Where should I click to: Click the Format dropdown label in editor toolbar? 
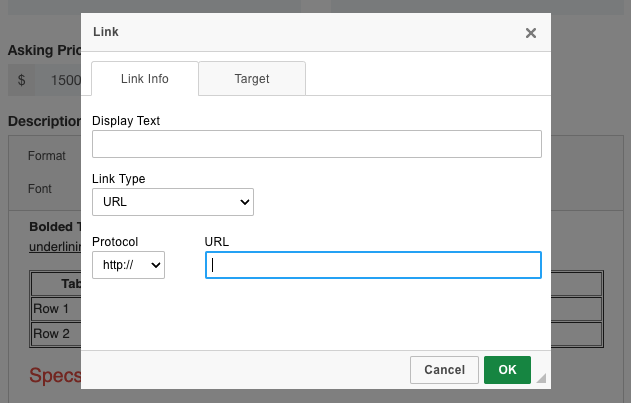pos(47,156)
